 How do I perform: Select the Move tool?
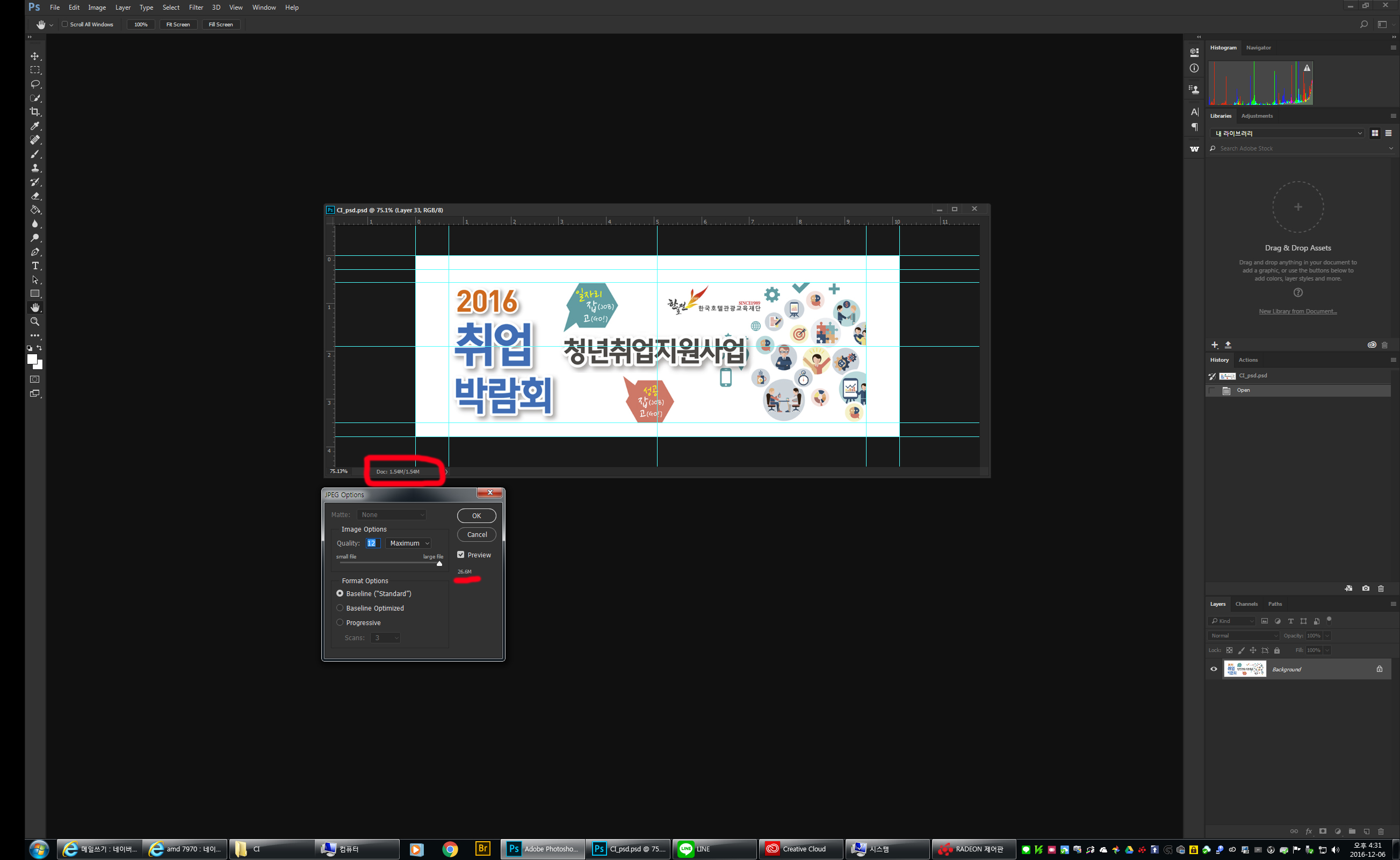(x=35, y=56)
